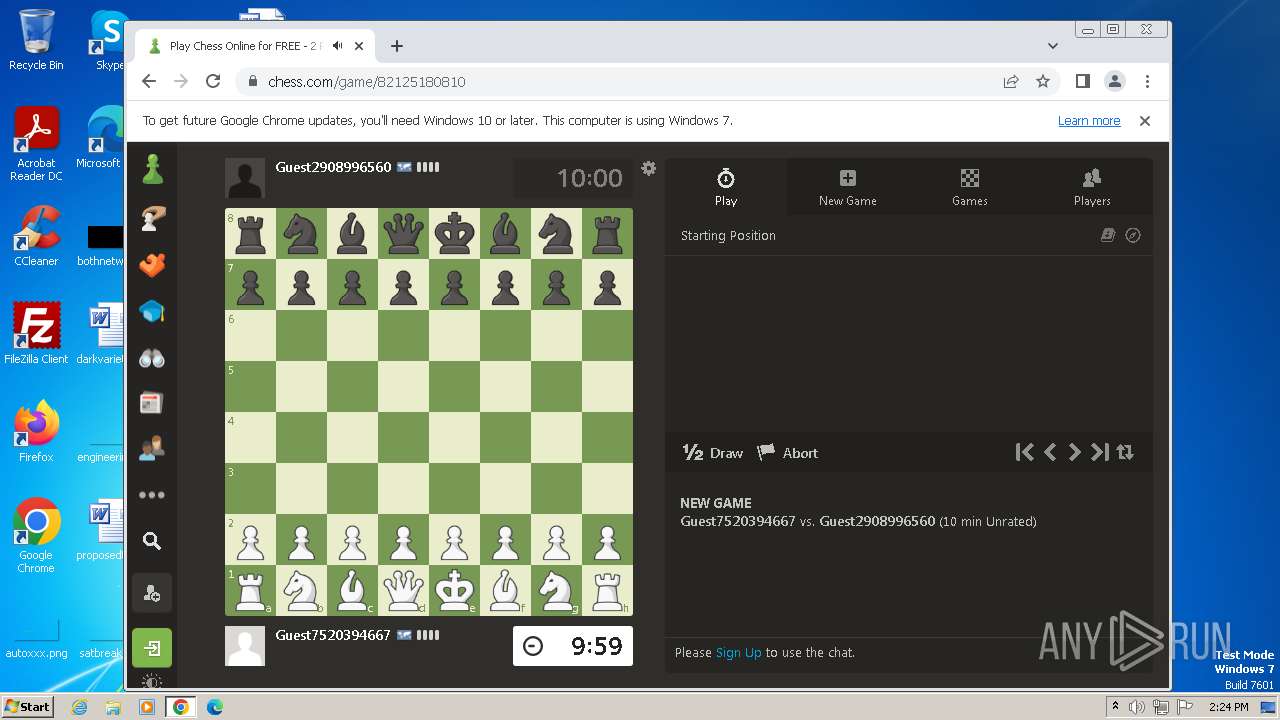The image size is (1280, 720).
Task: Open Puzzles orange piece icon
Action: [x=152, y=265]
